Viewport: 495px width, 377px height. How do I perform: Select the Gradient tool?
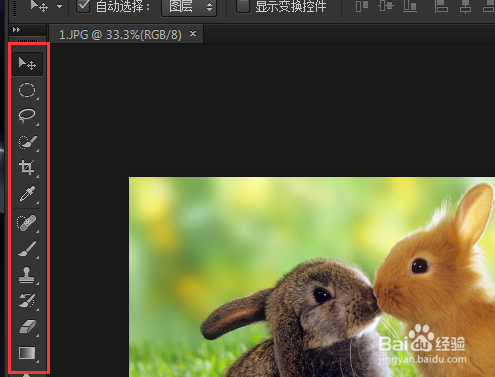(27, 353)
